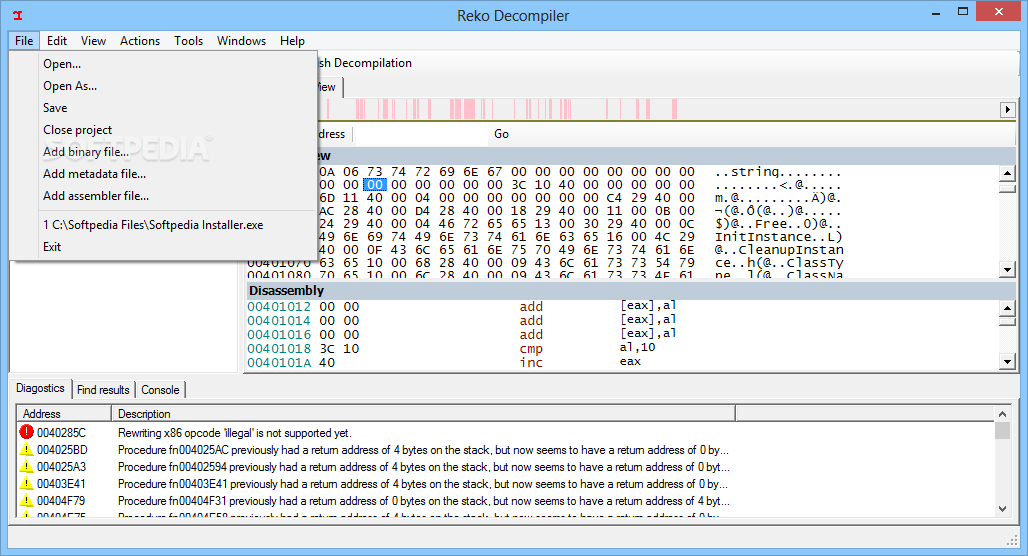Switch to the Find results tab

(104, 389)
